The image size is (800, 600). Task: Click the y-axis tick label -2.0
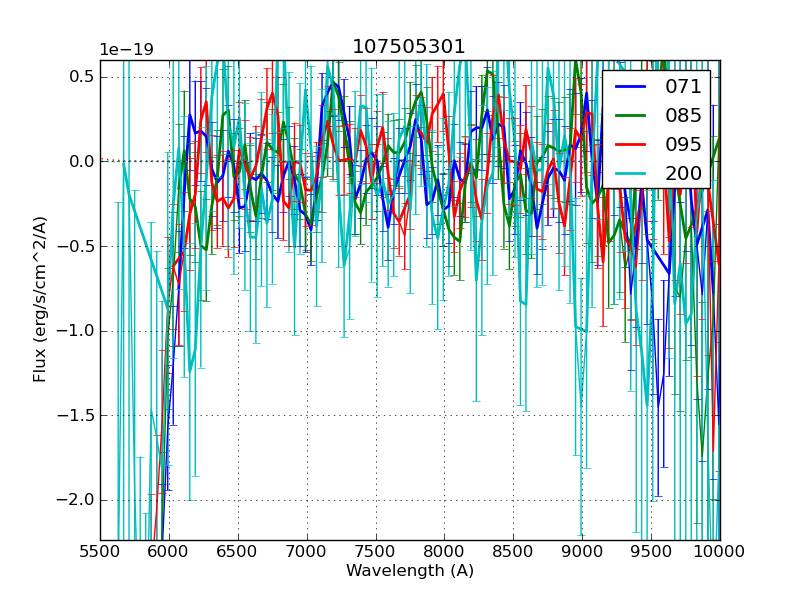(x=76, y=500)
